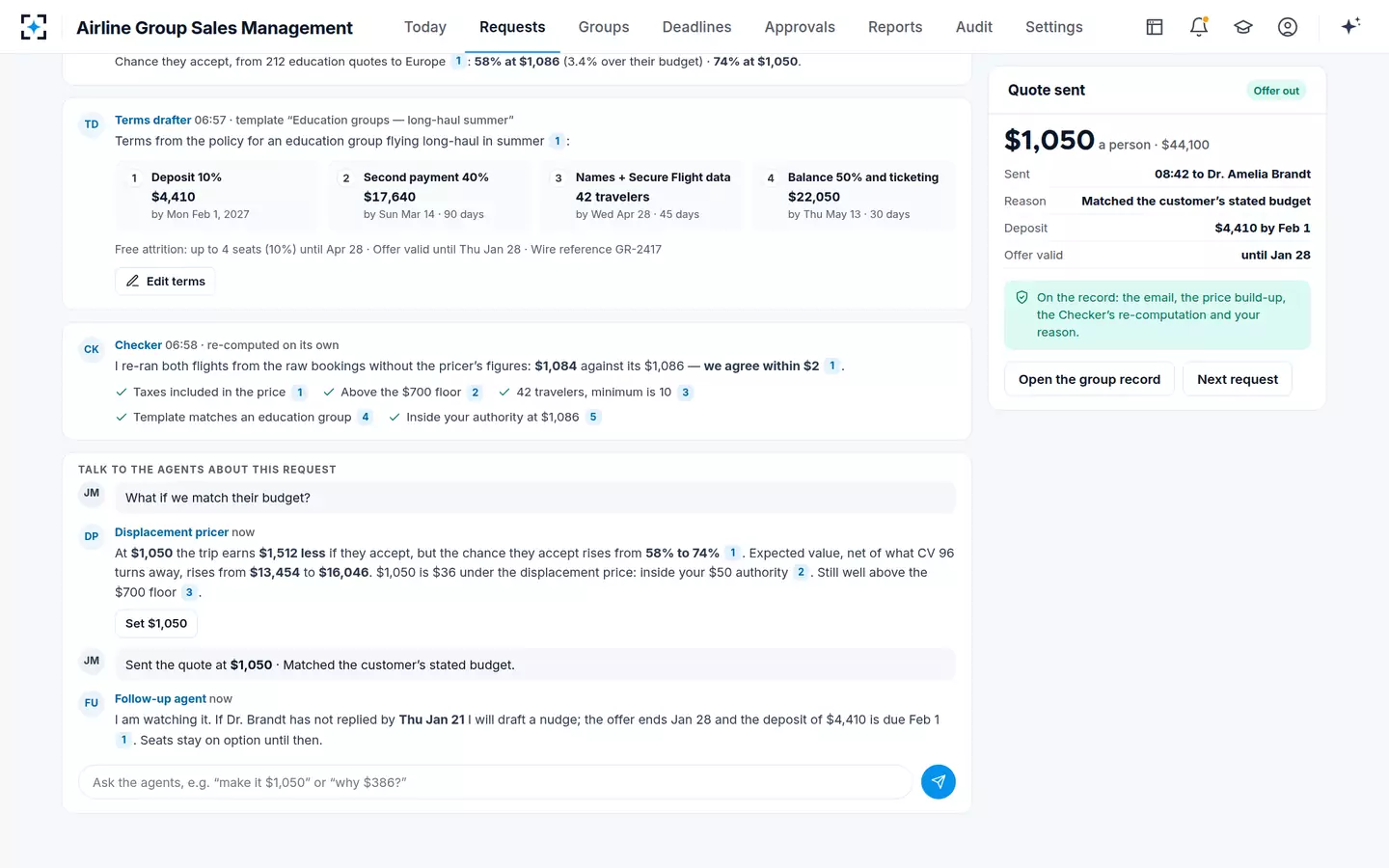Open citation 1 after 'due Feb 1'
This screenshot has height=868, width=1389.
click(123, 741)
